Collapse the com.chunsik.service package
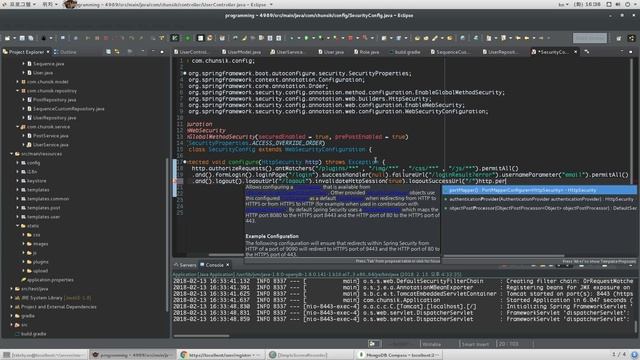Image resolution: width=640 pixels, height=360 pixels. pos(18,127)
